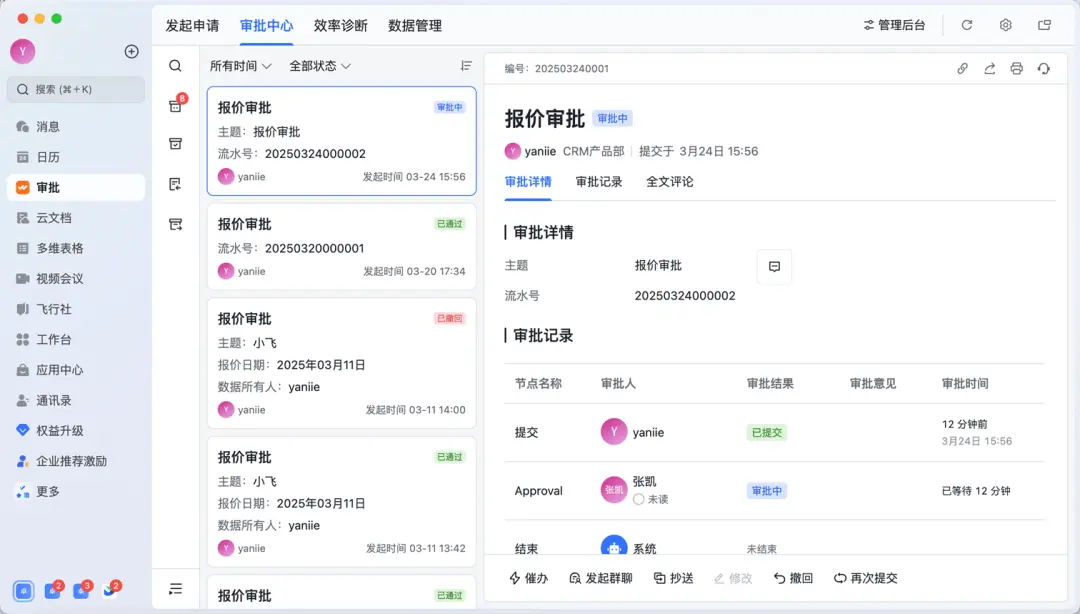Open 通讯录 in the sidebar
This screenshot has height=614, width=1080.
76,400
